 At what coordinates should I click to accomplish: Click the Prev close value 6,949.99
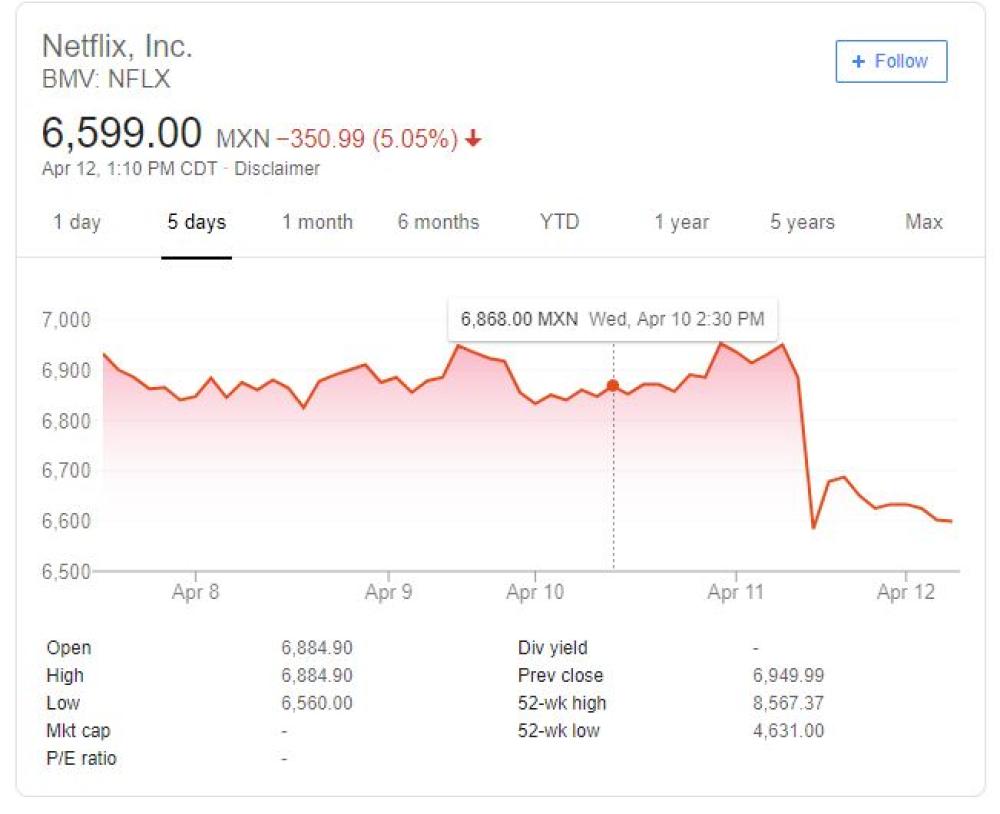pyautogui.click(x=788, y=676)
